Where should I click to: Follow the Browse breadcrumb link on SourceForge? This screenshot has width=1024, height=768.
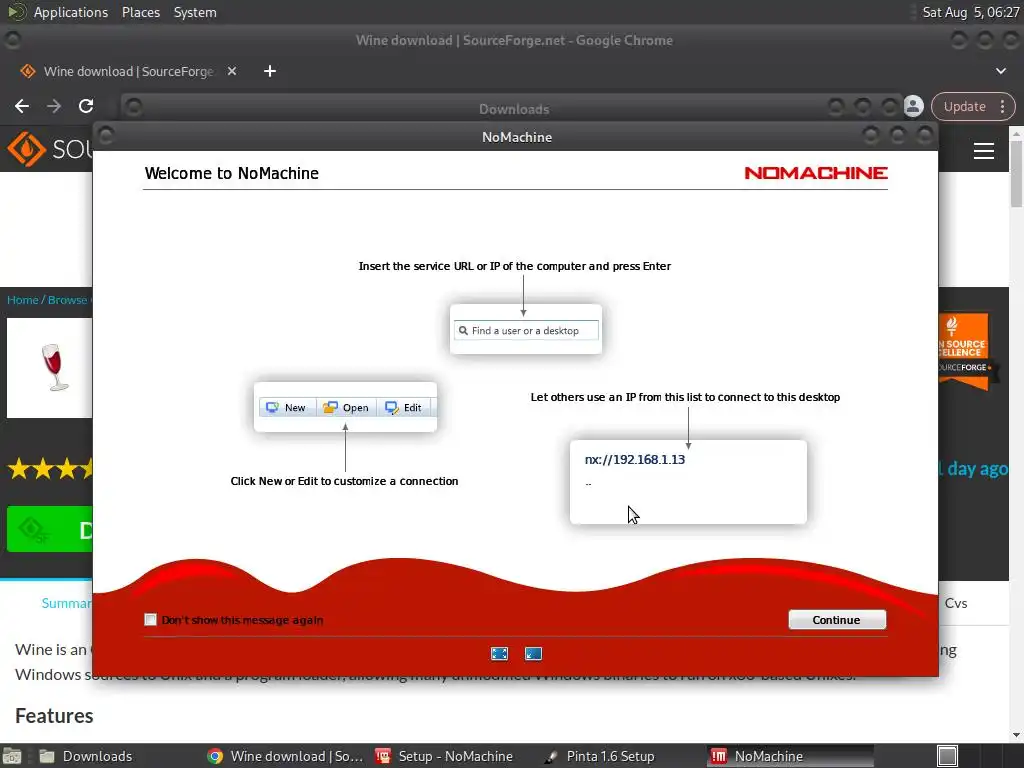[x=67, y=300]
